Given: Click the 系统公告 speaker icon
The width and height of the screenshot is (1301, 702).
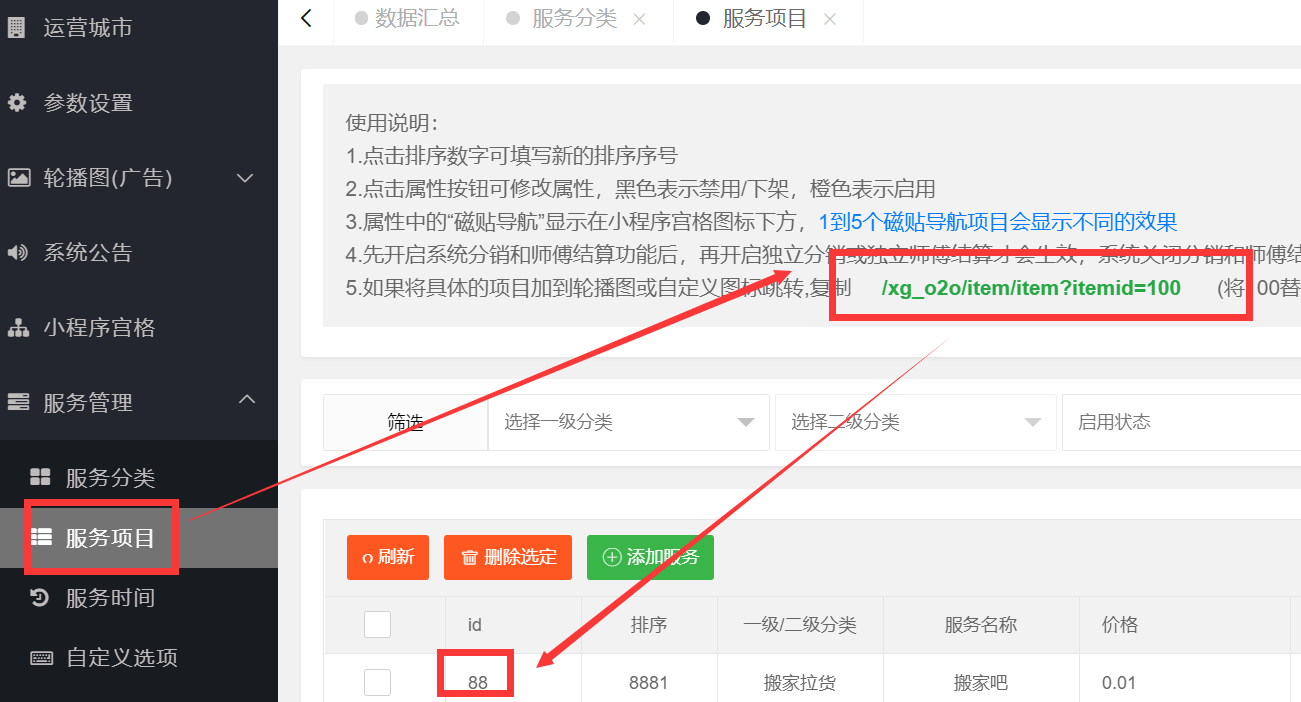Looking at the screenshot, I should tap(18, 252).
